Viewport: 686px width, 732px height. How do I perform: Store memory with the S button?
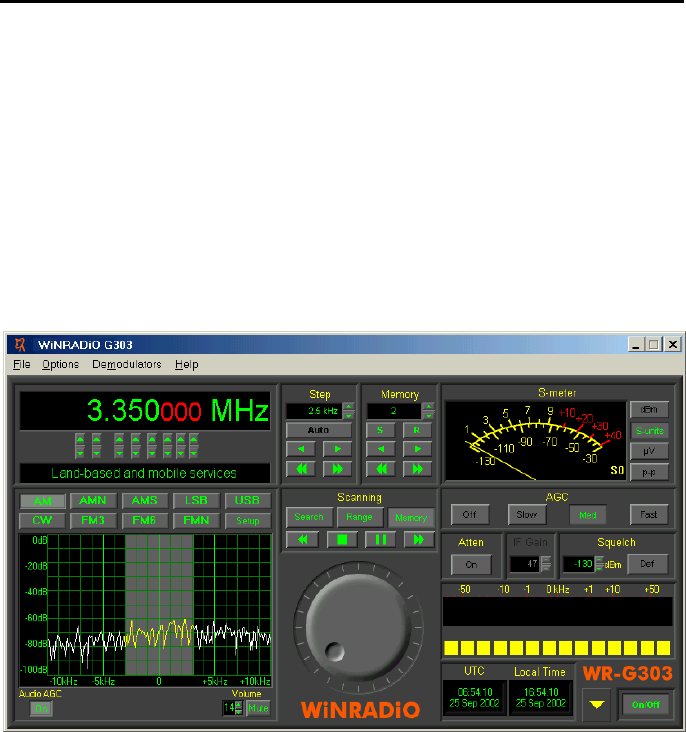coord(380,430)
